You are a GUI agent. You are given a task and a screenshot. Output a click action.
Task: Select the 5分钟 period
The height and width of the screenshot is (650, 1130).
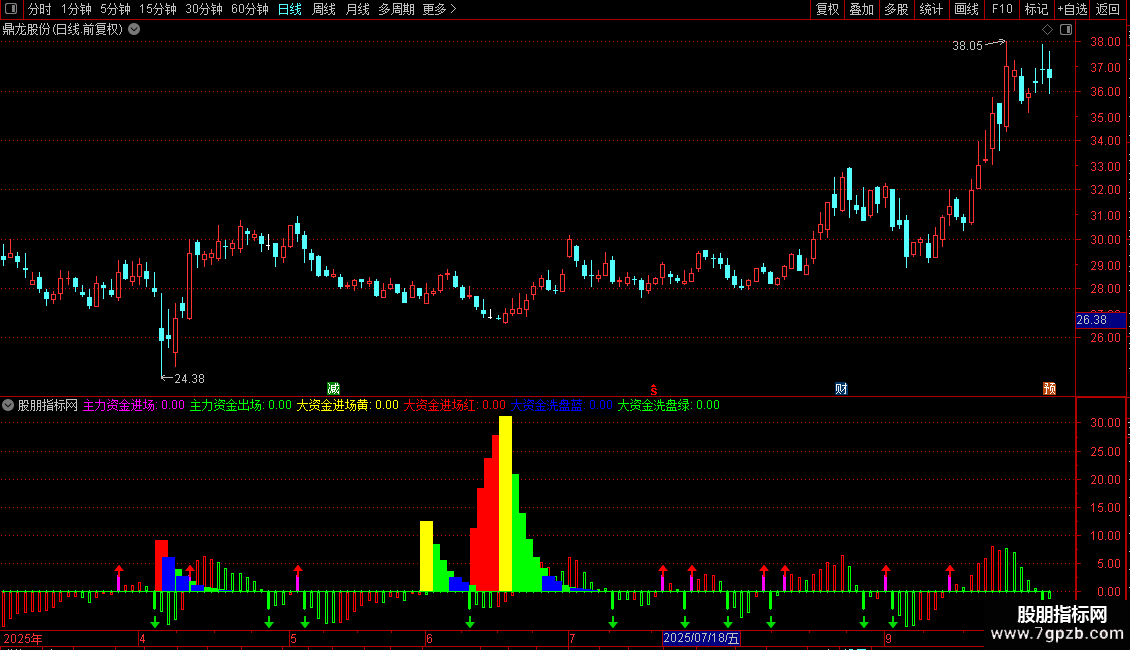click(x=115, y=9)
